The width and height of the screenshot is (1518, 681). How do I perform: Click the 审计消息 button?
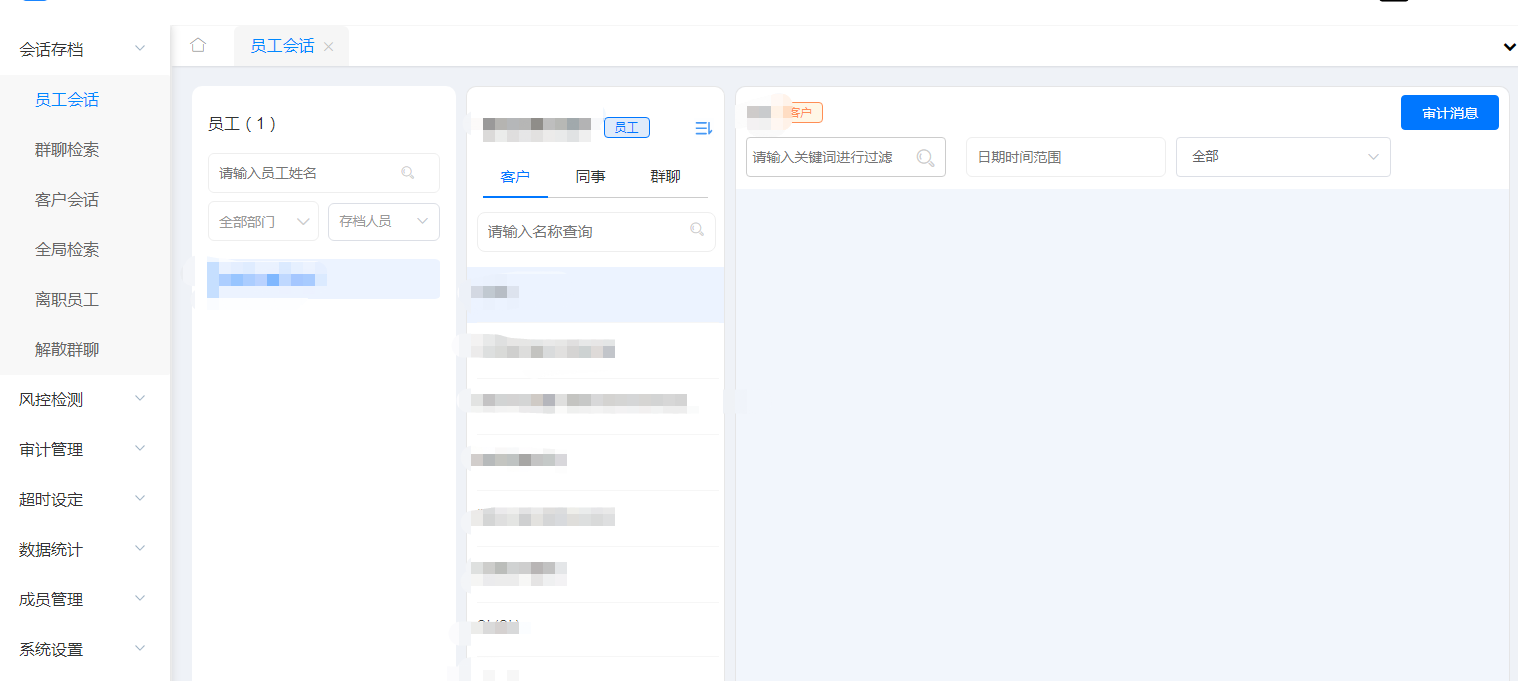1449,112
